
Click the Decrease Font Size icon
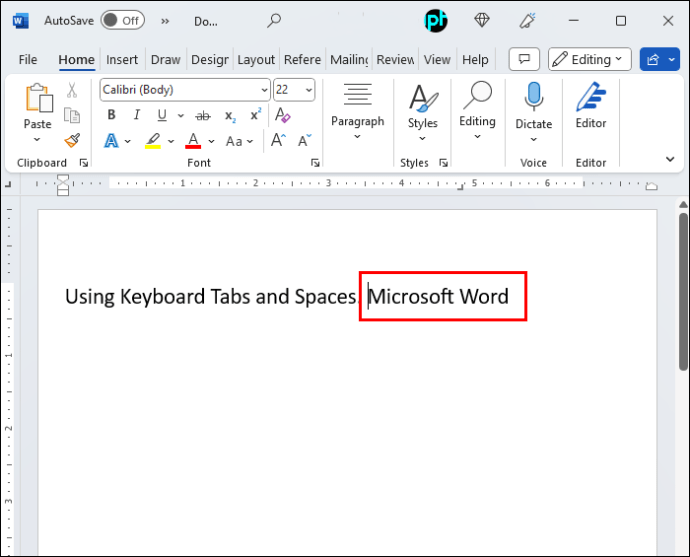[305, 140]
